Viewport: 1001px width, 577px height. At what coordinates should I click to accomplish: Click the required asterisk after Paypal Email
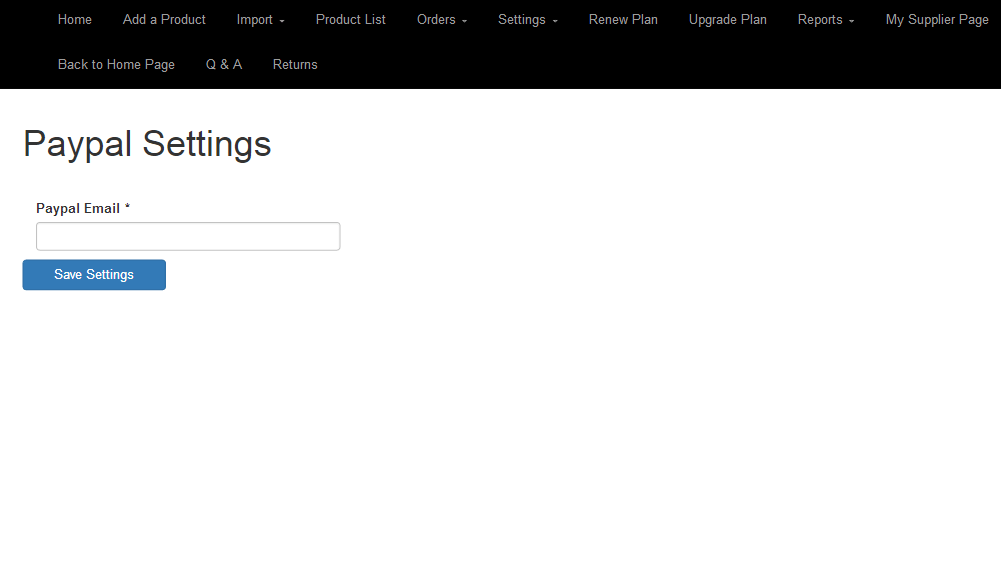click(128, 208)
